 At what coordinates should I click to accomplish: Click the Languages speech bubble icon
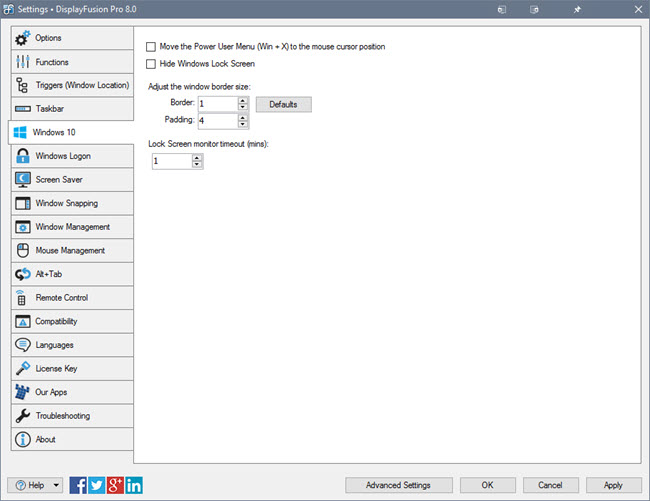coord(23,345)
